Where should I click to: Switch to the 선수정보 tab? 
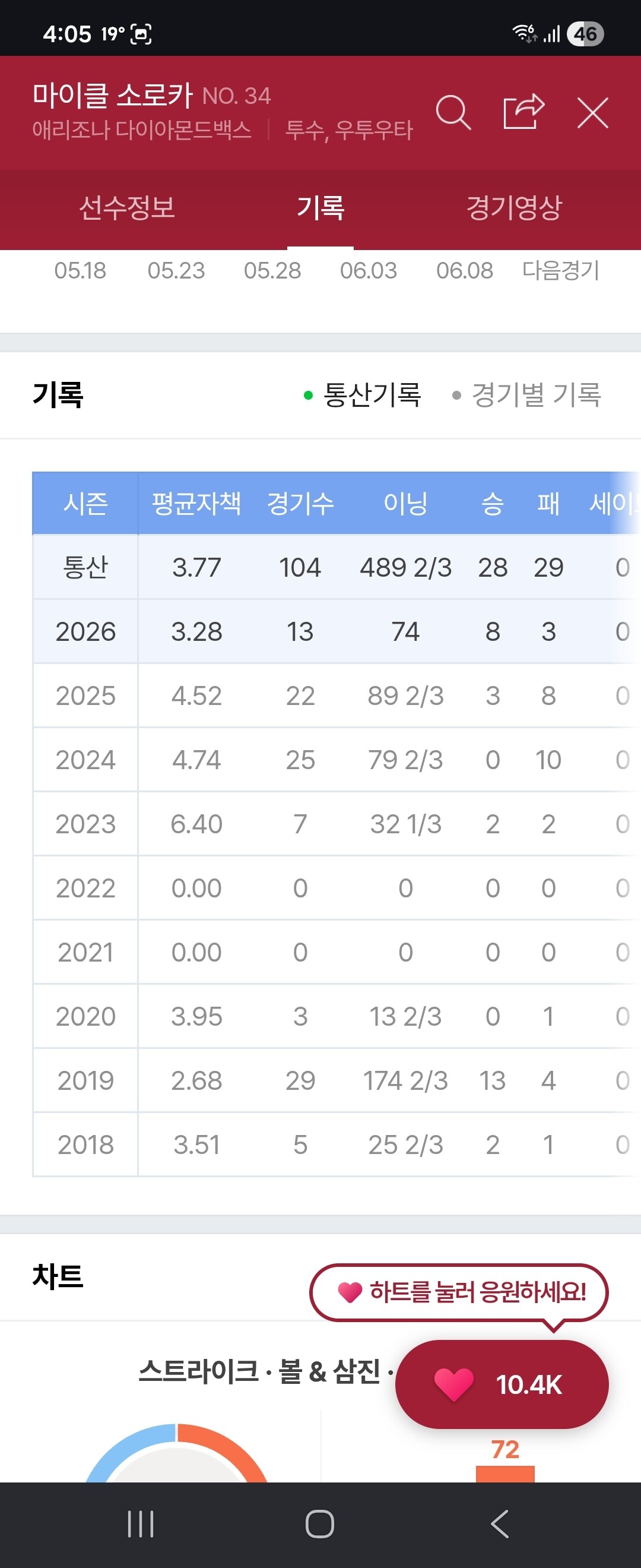[x=127, y=207]
